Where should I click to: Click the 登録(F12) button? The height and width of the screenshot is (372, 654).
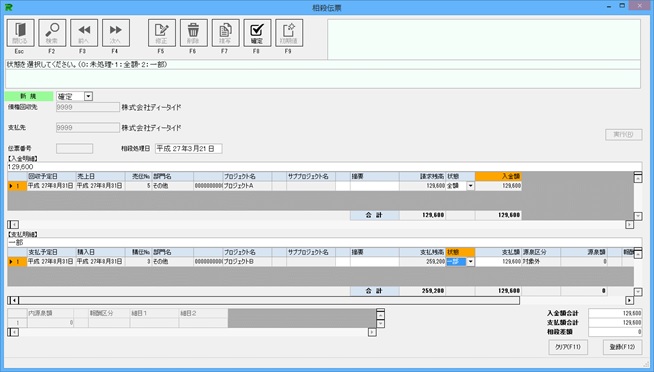(622, 347)
